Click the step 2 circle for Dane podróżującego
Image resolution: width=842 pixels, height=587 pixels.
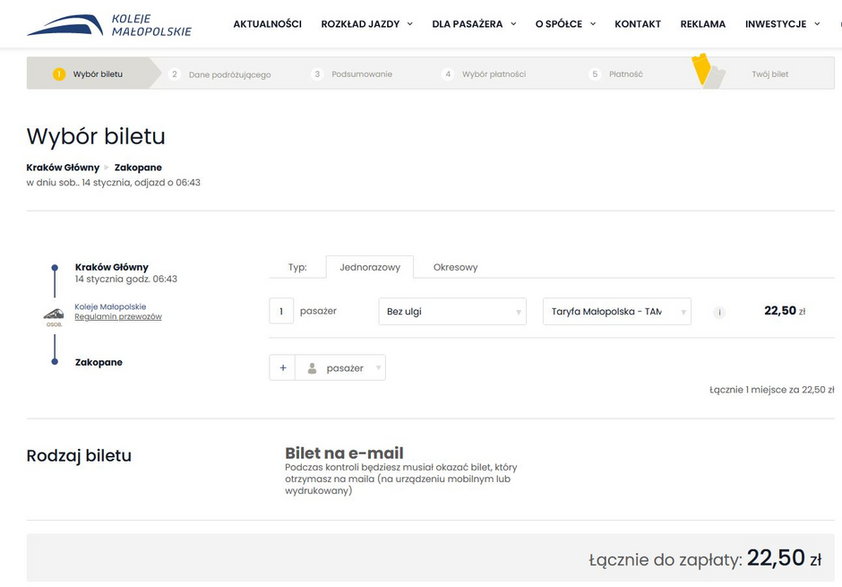pyautogui.click(x=174, y=73)
